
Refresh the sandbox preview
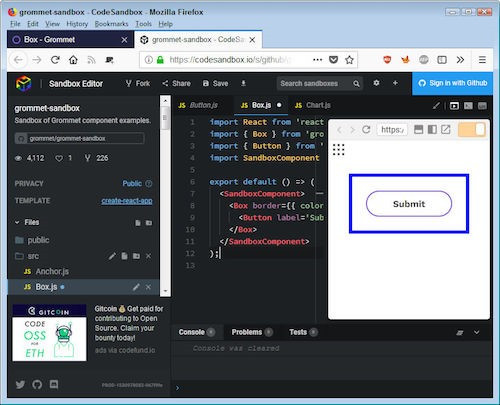click(x=366, y=129)
